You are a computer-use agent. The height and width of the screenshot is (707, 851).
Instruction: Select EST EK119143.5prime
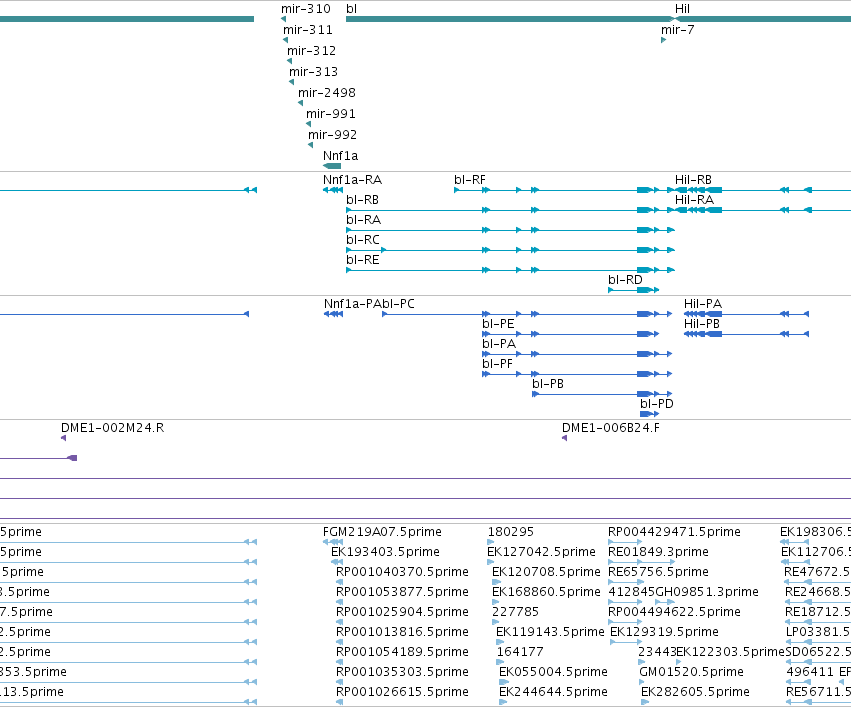(x=500, y=642)
